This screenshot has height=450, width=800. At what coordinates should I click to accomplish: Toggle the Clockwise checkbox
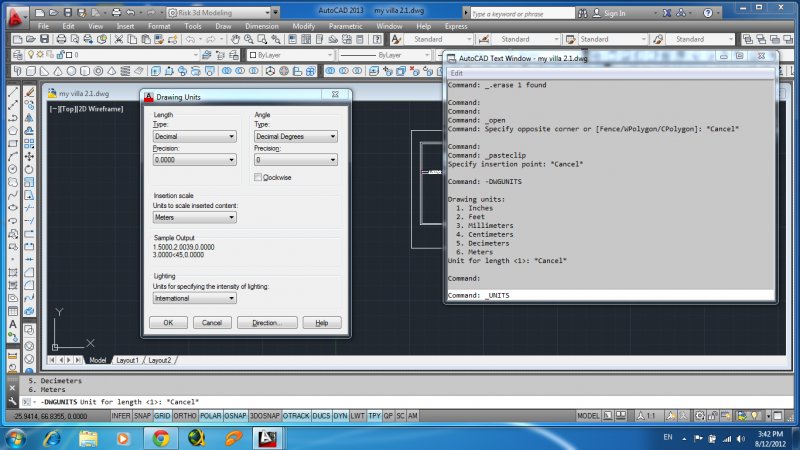click(x=258, y=177)
